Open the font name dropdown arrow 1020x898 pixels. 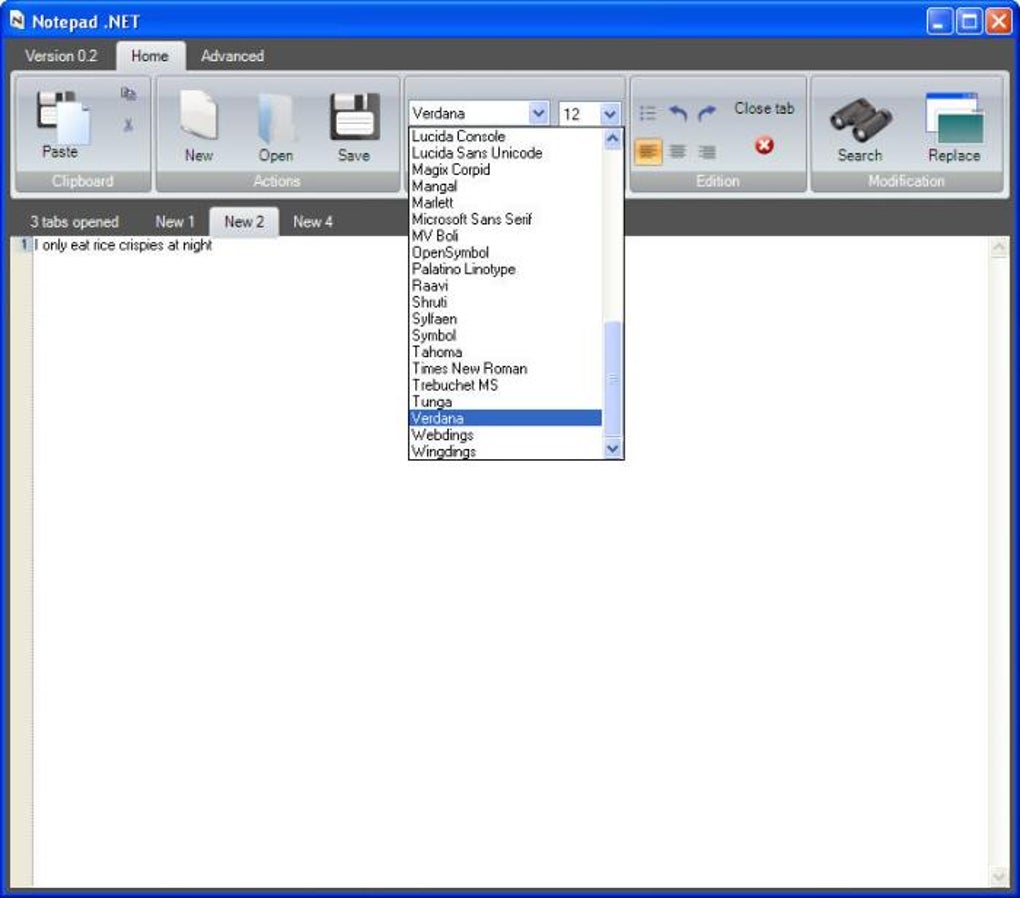[x=539, y=113]
